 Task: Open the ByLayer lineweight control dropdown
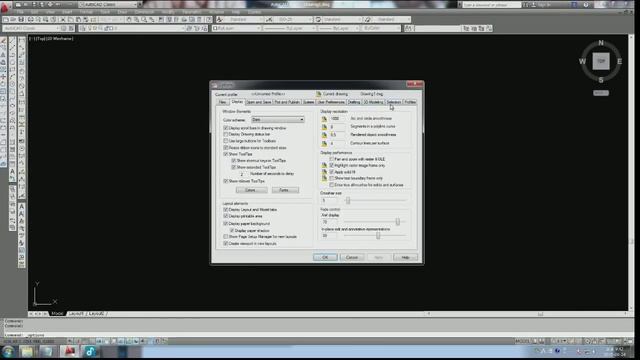point(339,28)
